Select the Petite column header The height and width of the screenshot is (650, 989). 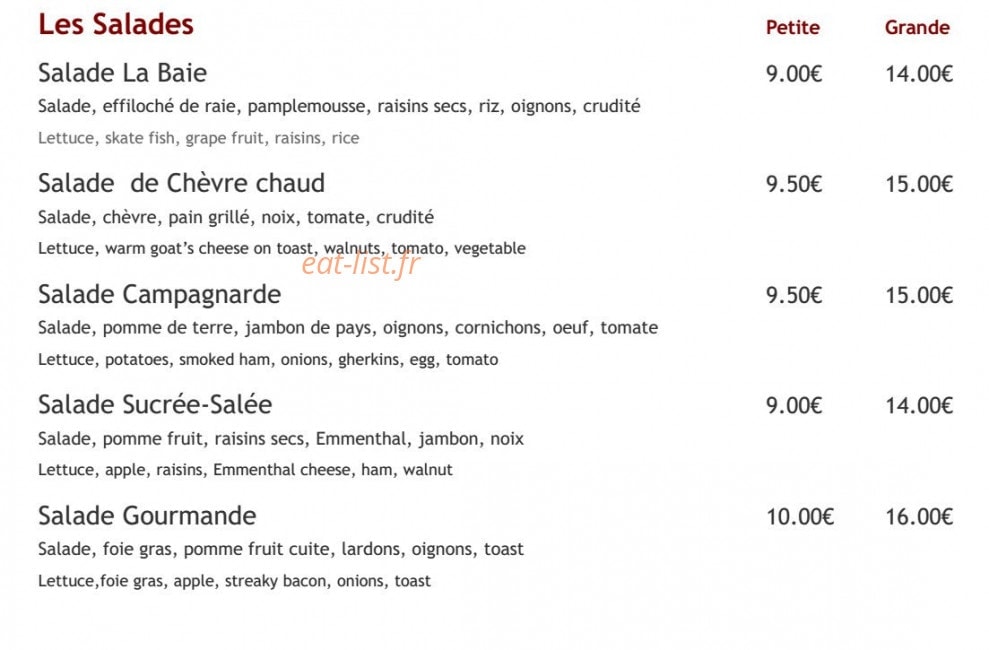792,27
